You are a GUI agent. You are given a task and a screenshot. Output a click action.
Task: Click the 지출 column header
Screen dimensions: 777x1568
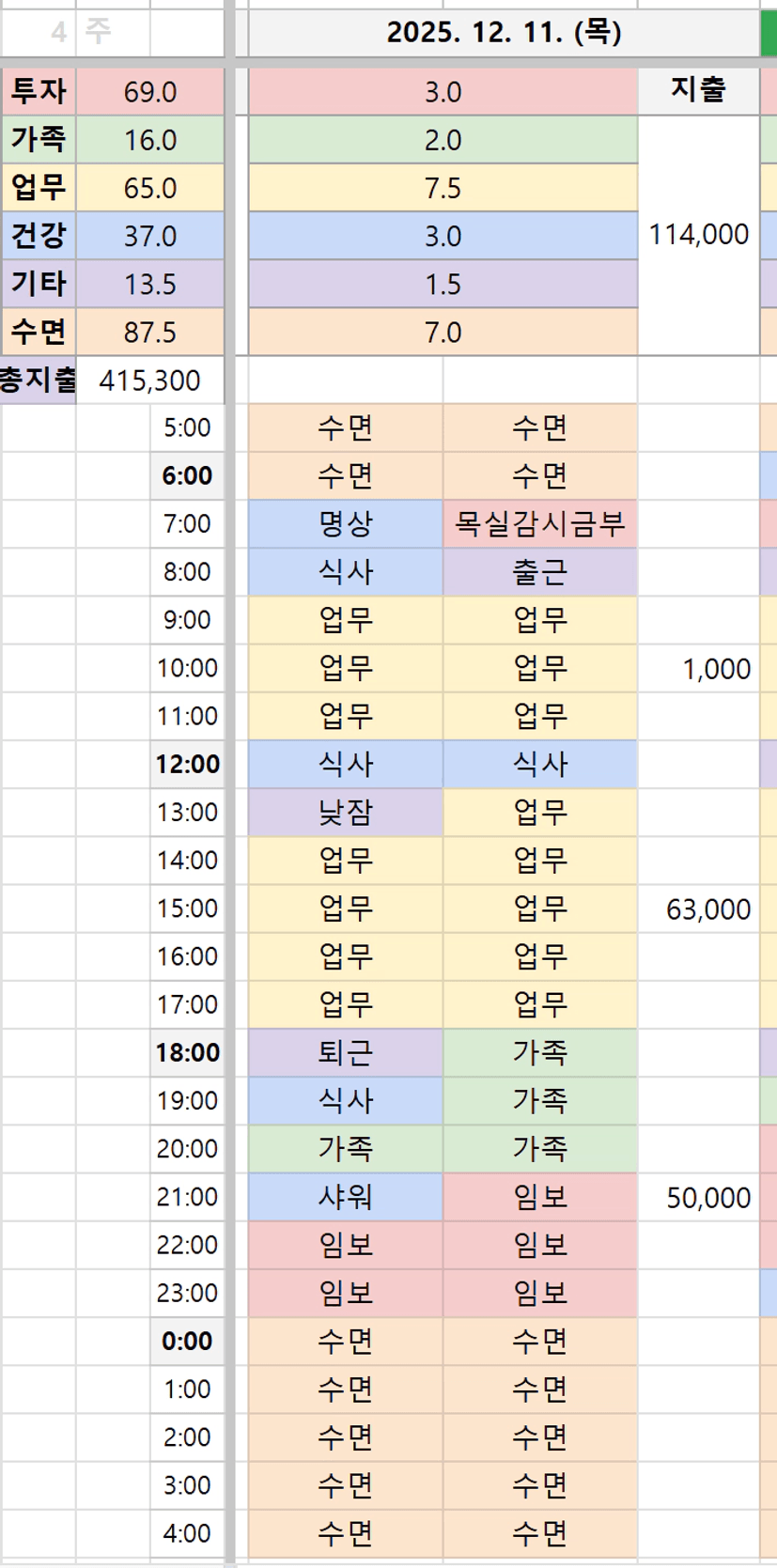698,90
